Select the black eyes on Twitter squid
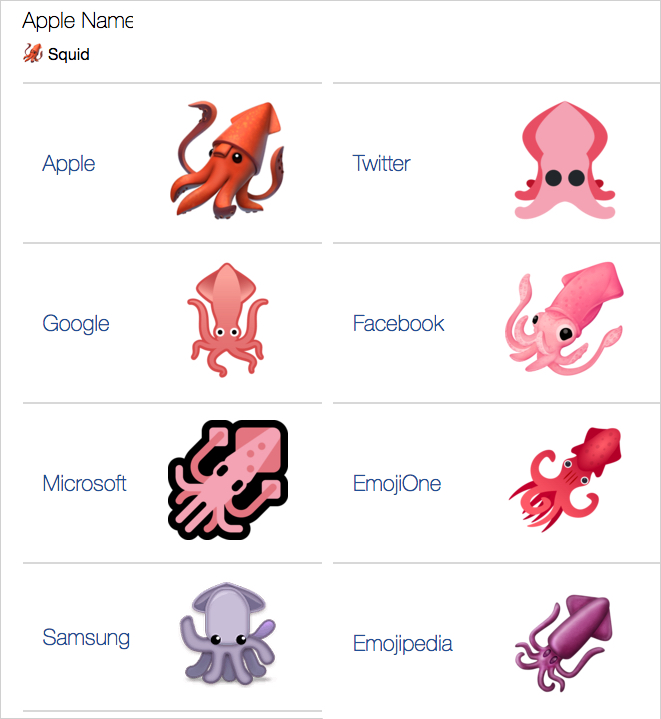 coord(565,177)
